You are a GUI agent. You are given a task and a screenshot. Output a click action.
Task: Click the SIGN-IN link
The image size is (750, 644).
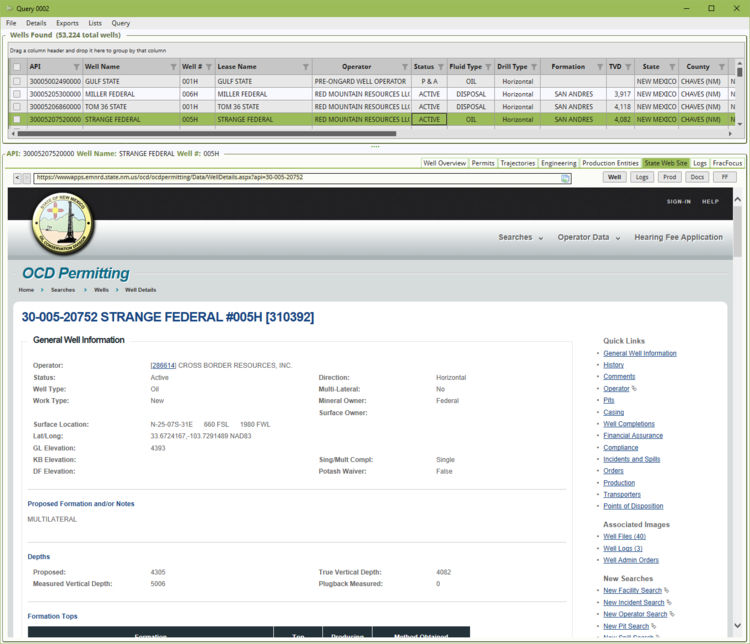[x=679, y=202]
